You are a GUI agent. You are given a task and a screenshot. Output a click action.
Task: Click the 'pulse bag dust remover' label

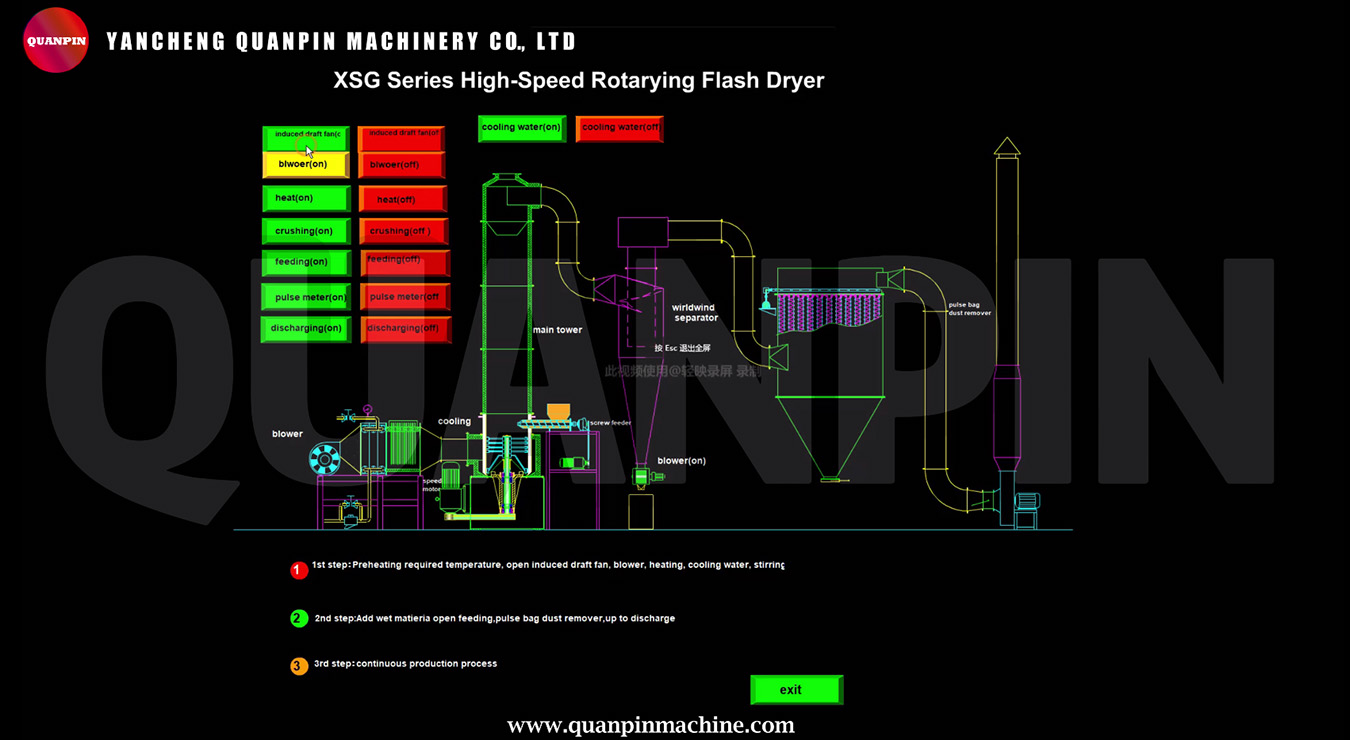point(970,309)
